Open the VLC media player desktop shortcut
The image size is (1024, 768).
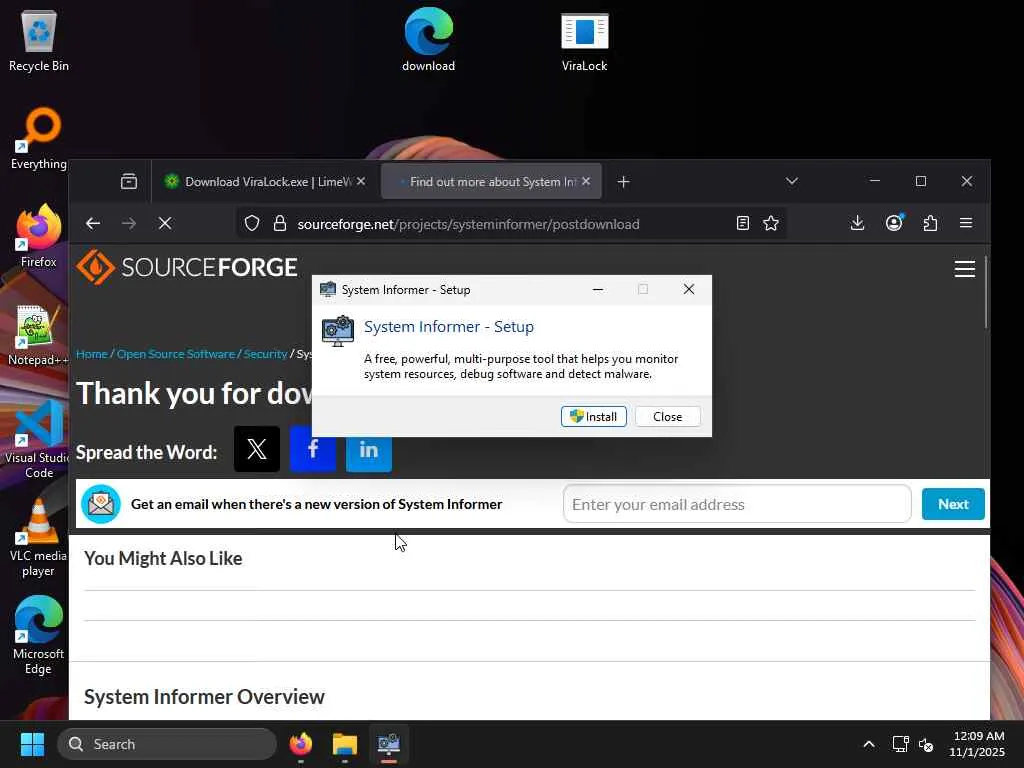click(x=39, y=537)
